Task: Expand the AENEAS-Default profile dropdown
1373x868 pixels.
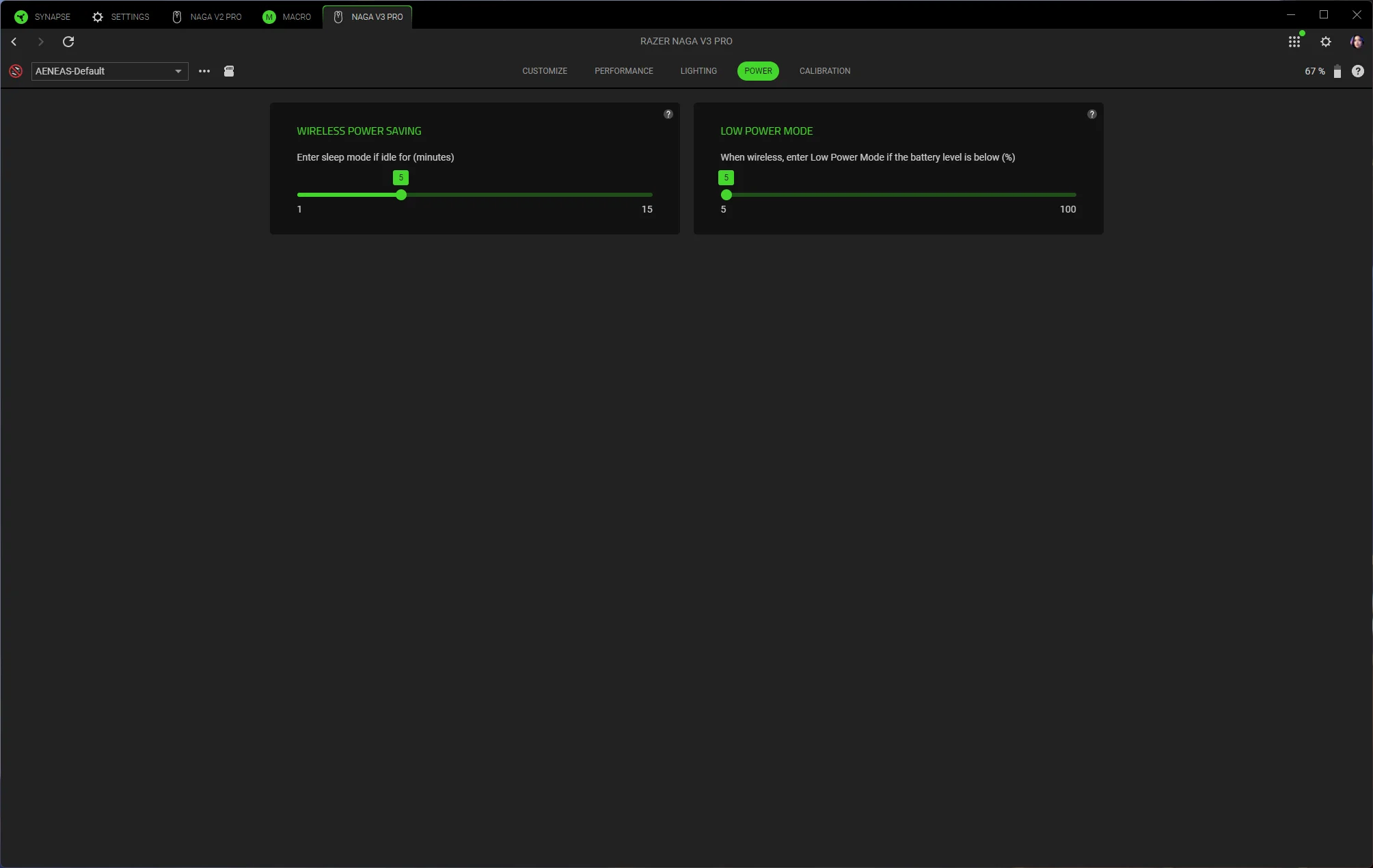Action: tap(109, 71)
